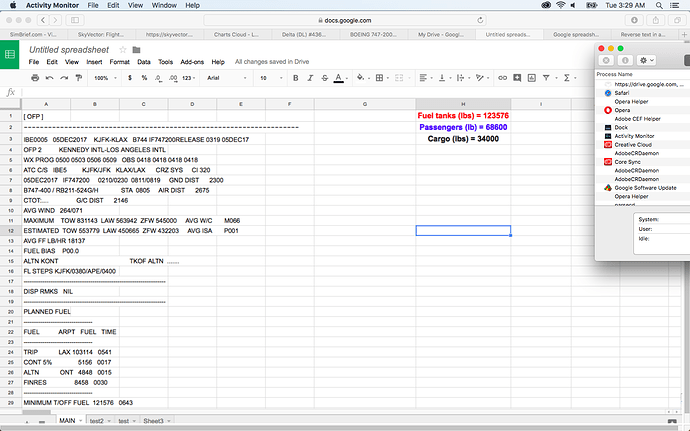Open MAIN sheet tab dropdown arrow
This screenshot has height=431, width=690.
[81, 421]
